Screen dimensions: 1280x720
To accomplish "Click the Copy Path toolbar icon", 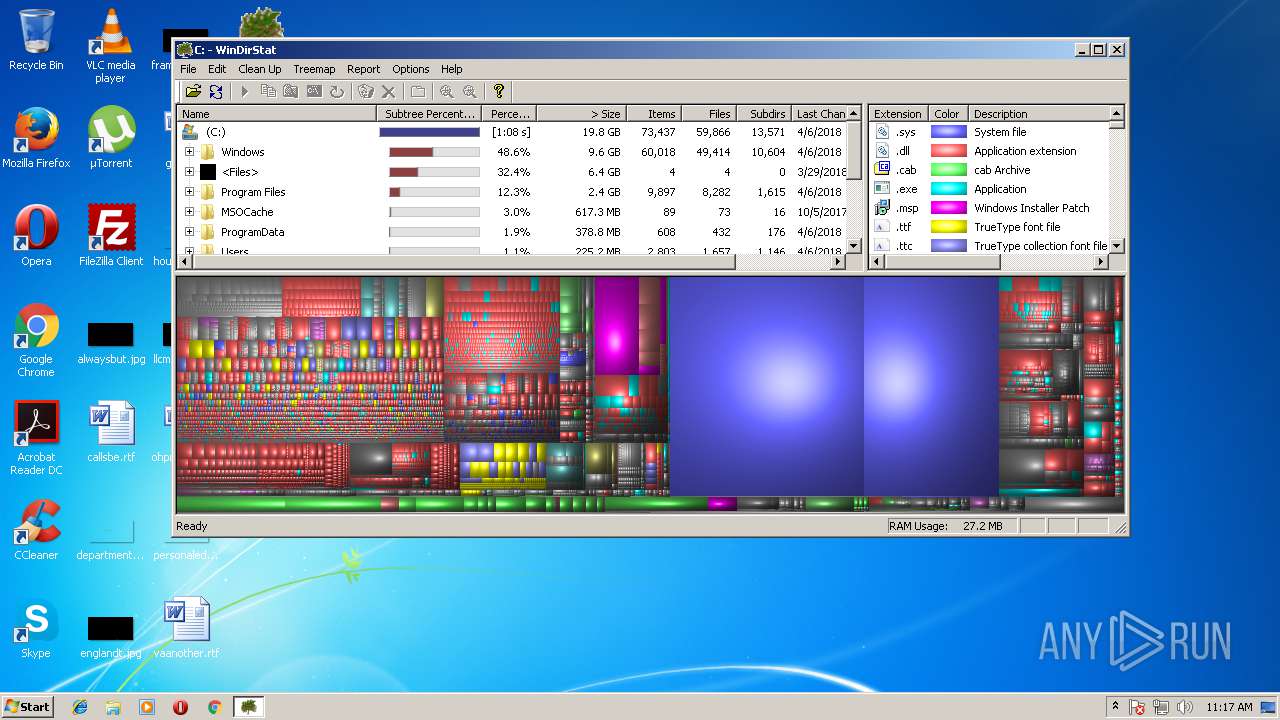I will [268, 91].
